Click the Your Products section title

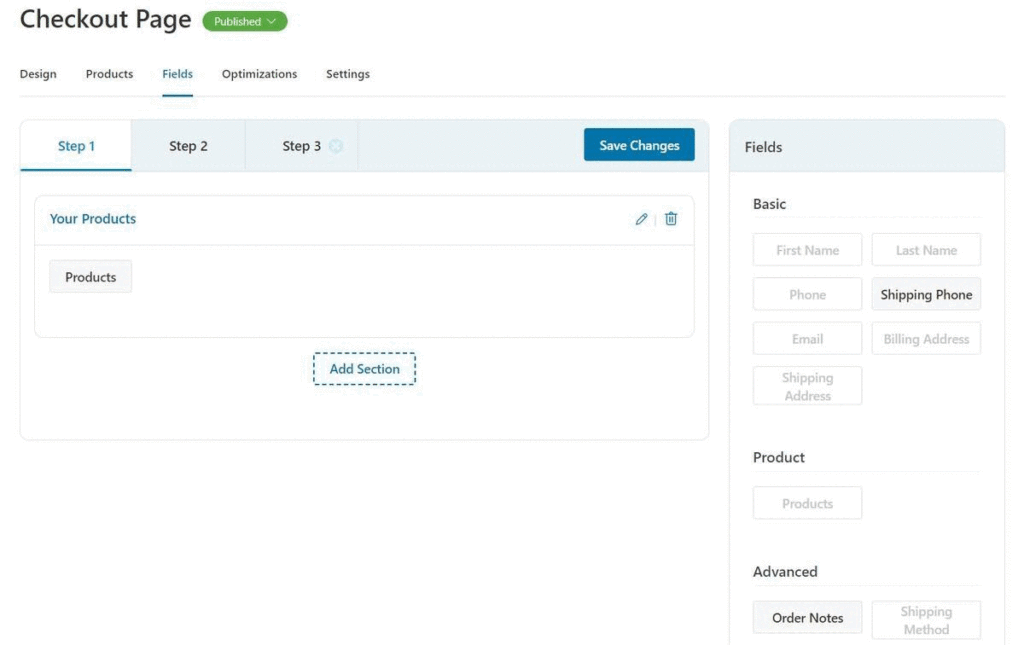(x=93, y=219)
